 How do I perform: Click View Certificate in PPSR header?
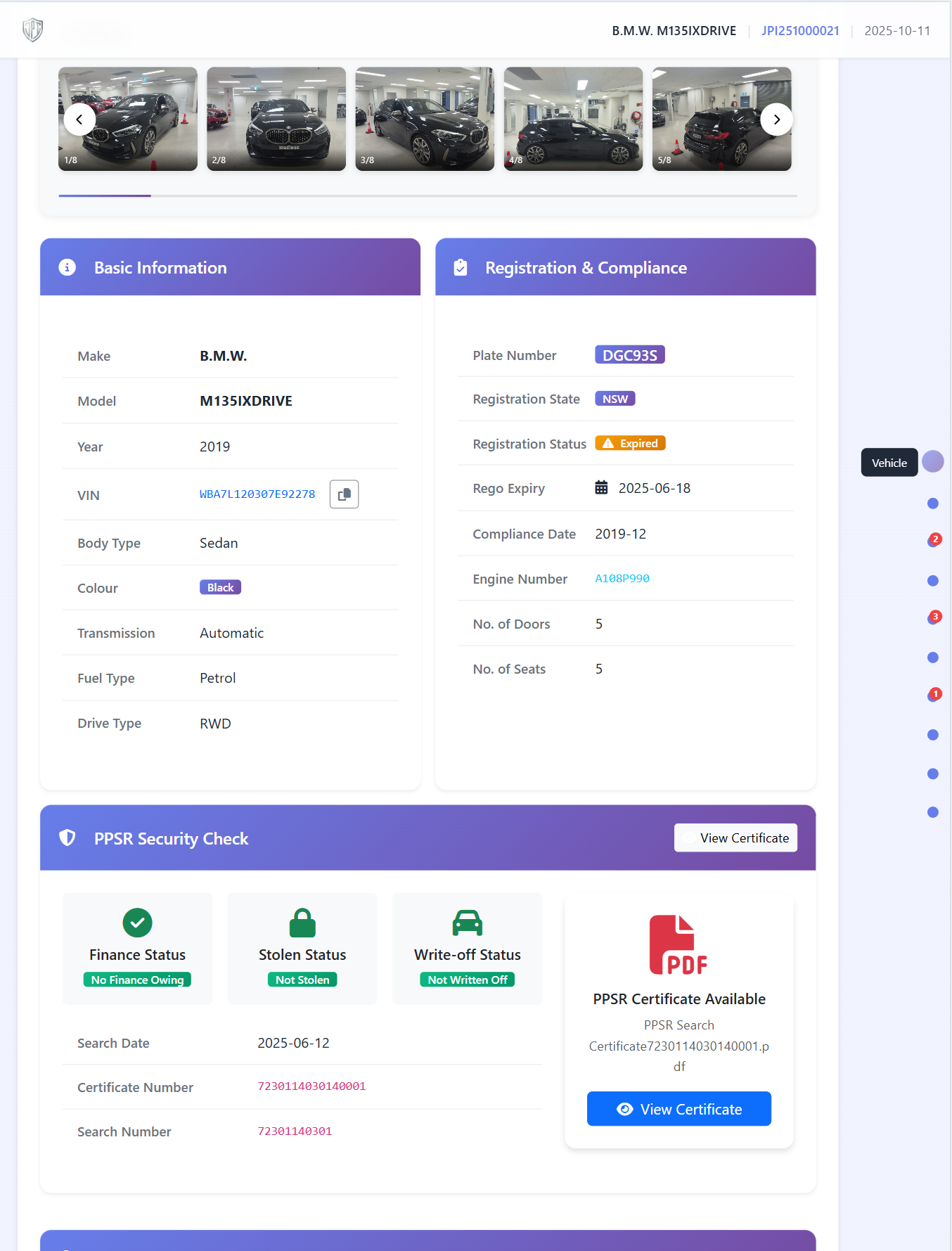(735, 838)
